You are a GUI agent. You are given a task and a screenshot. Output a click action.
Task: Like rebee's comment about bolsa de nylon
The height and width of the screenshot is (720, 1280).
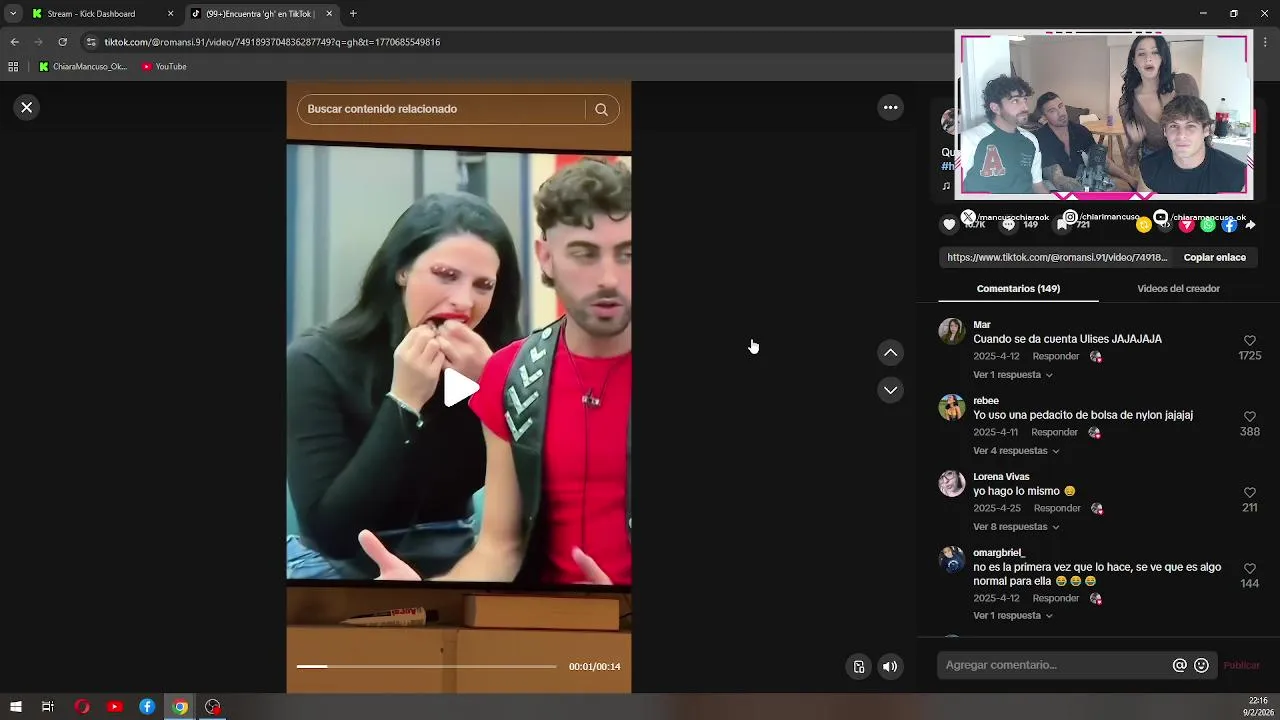[1249, 417]
